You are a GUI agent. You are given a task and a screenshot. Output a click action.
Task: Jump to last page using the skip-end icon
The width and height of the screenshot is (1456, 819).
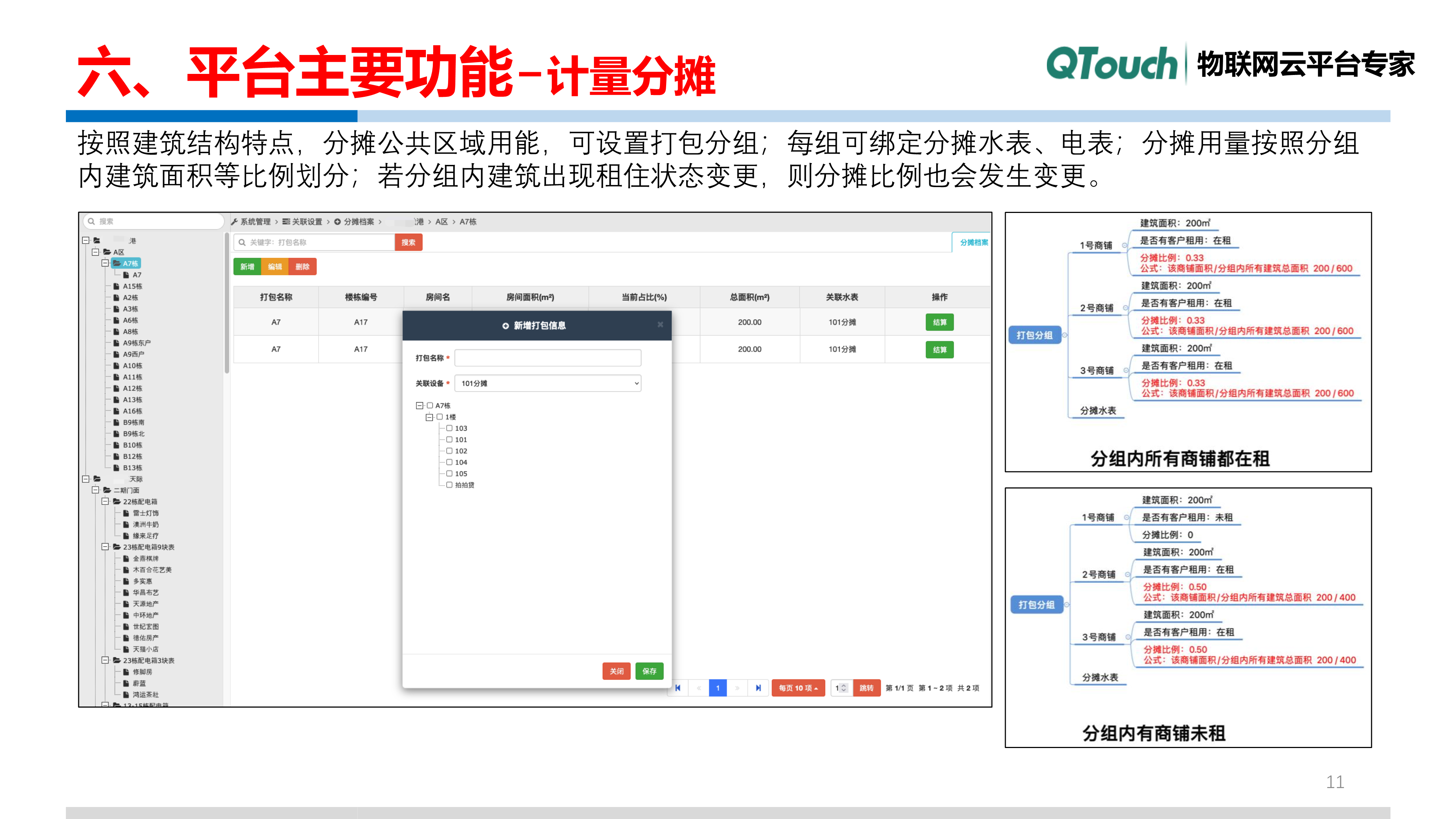(759, 688)
